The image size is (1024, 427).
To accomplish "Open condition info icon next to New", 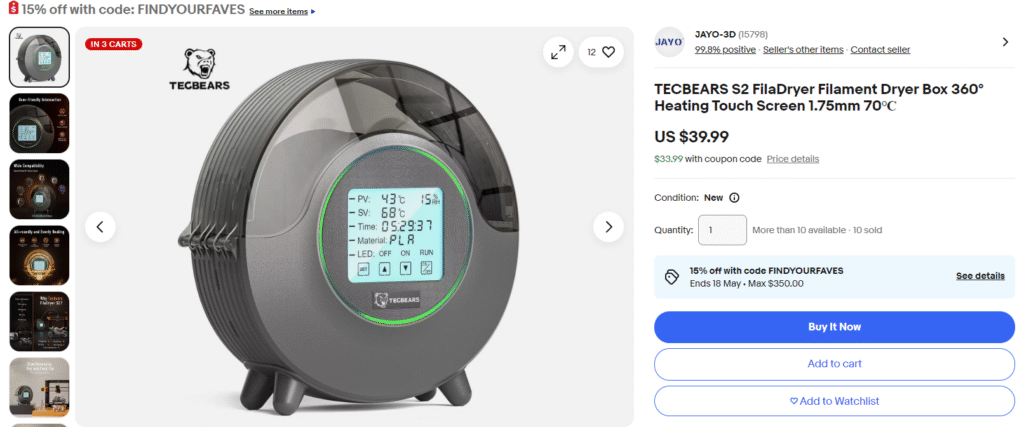I will (x=734, y=198).
